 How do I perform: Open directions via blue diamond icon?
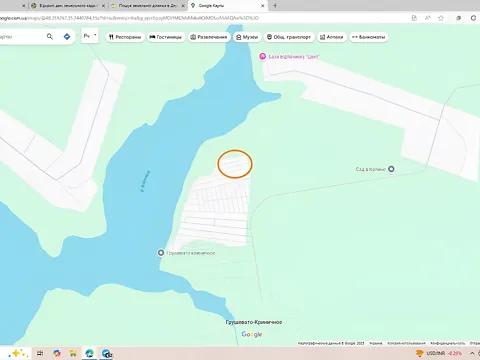(67, 37)
